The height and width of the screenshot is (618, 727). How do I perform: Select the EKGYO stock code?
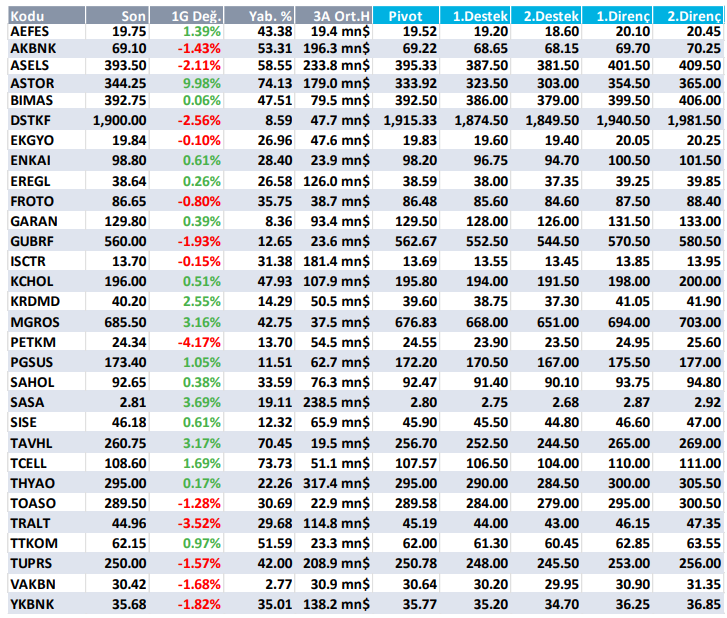pyautogui.click(x=32, y=140)
